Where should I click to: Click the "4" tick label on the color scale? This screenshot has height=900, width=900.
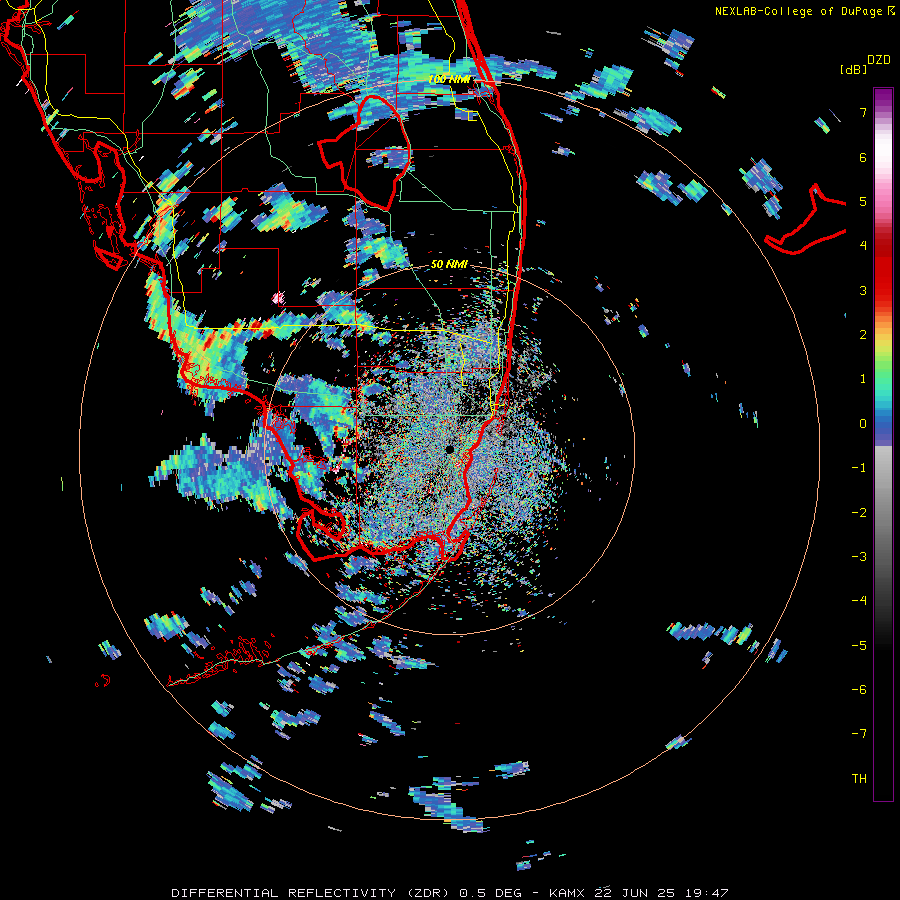[x=863, y=246]
